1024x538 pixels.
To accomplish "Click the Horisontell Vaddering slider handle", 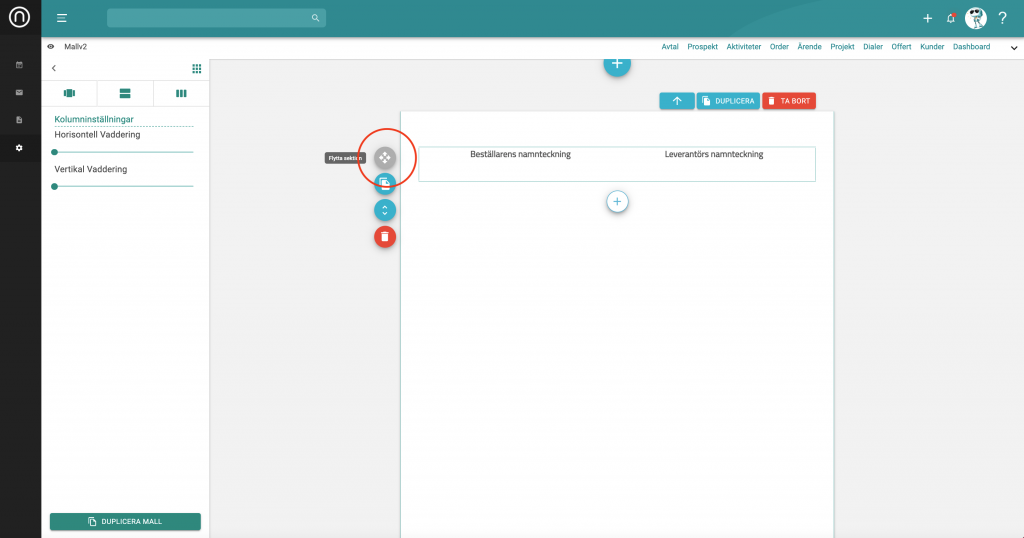I will point(55,152).
